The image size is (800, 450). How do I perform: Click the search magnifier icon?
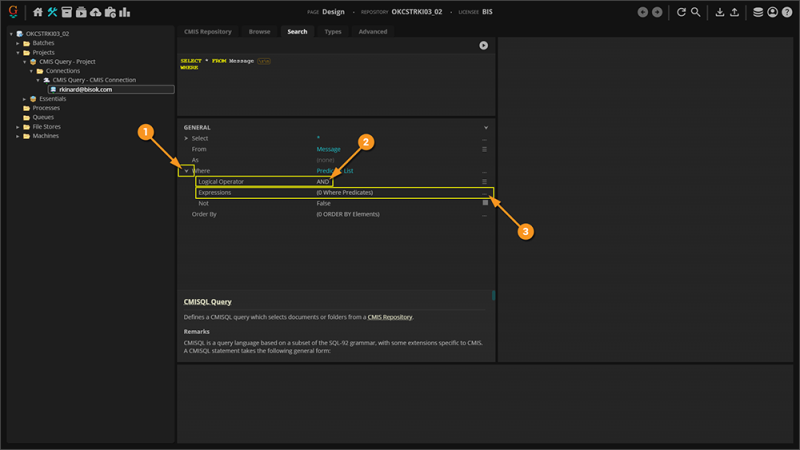point(695,12)
